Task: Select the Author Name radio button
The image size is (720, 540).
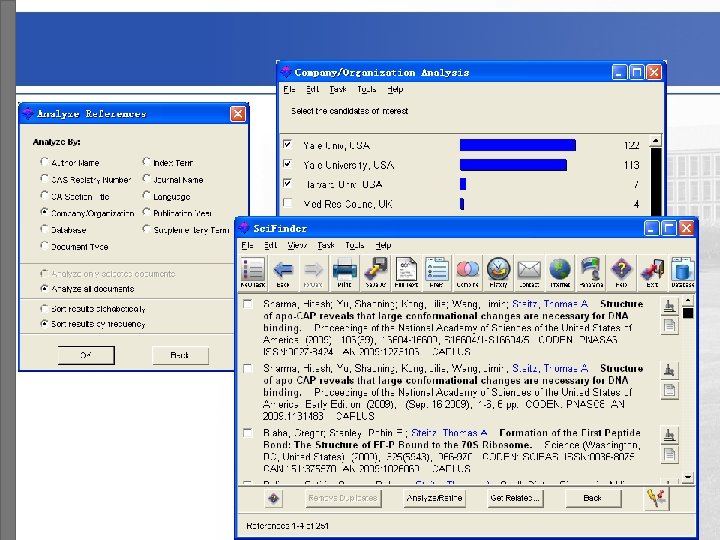Action: (x=44, y=162)
